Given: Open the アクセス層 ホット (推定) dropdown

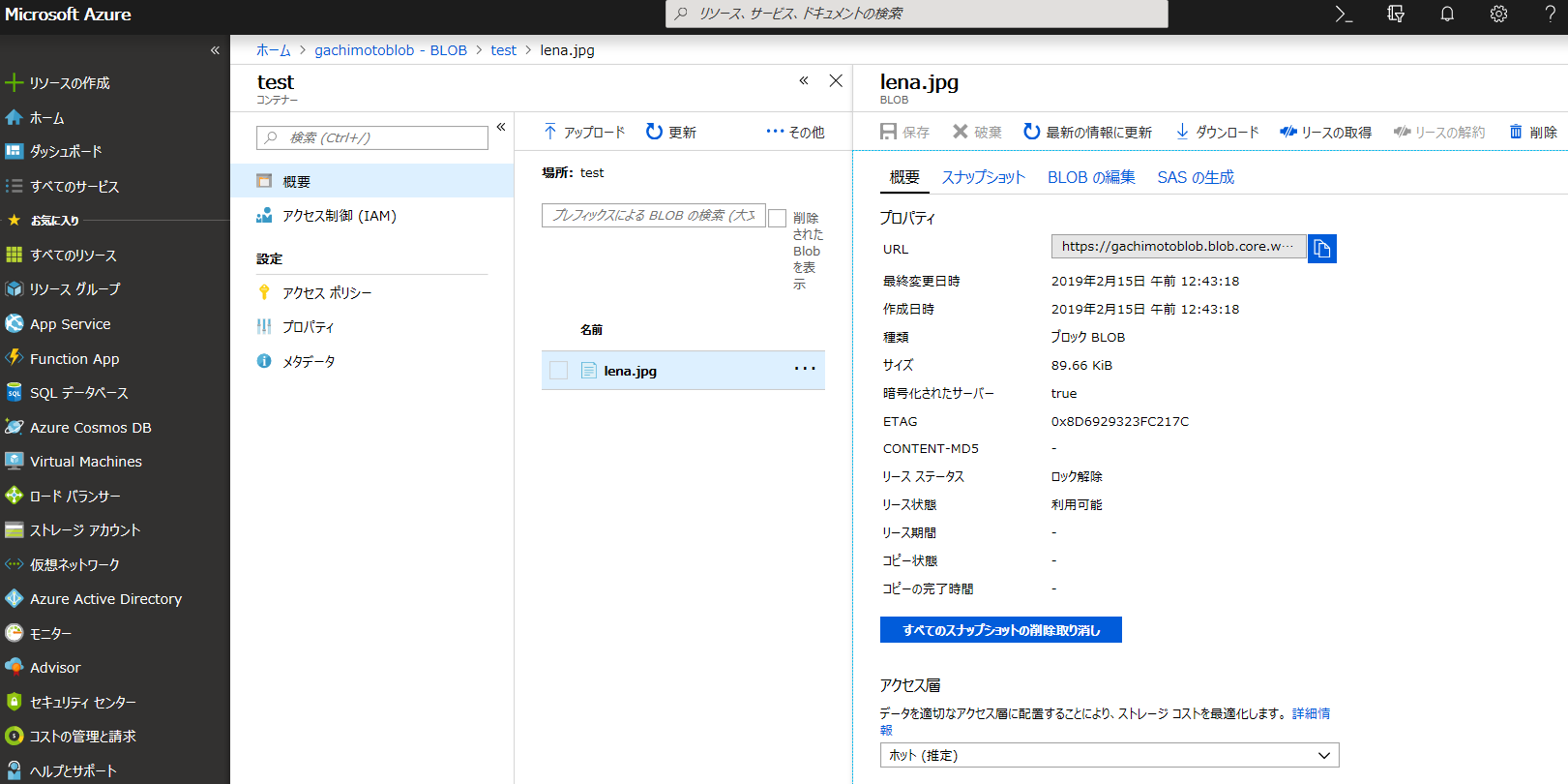Looking at the screenshot, I should (1109, 755).
